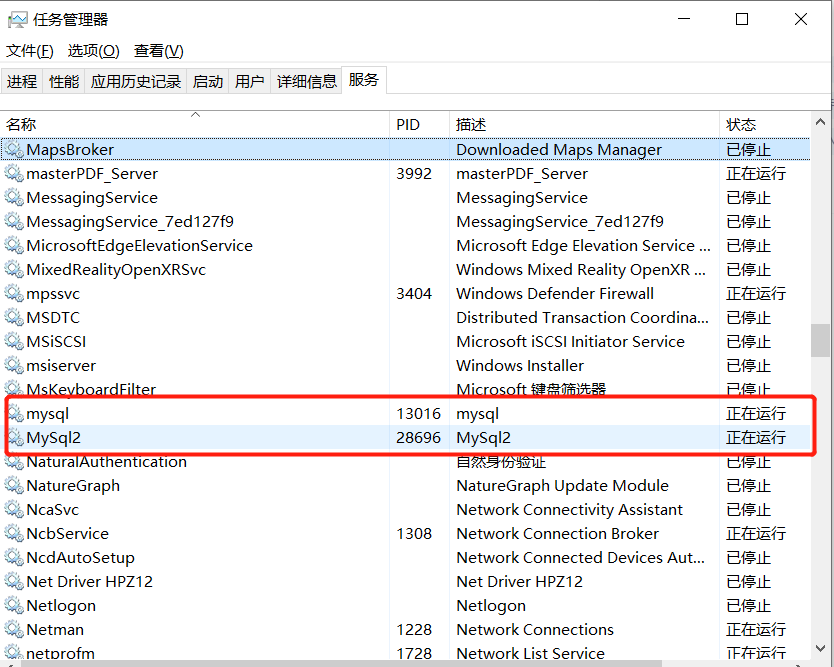Open the 查看(V) menu

point(159,51)
